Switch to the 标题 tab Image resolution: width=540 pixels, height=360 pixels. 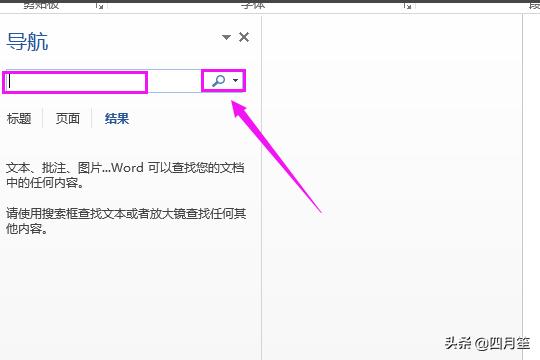click(x=19, y=119)
